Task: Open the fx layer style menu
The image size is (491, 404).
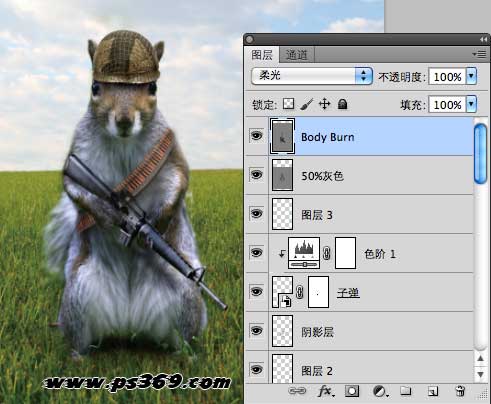Action: [x=326, y=391]
